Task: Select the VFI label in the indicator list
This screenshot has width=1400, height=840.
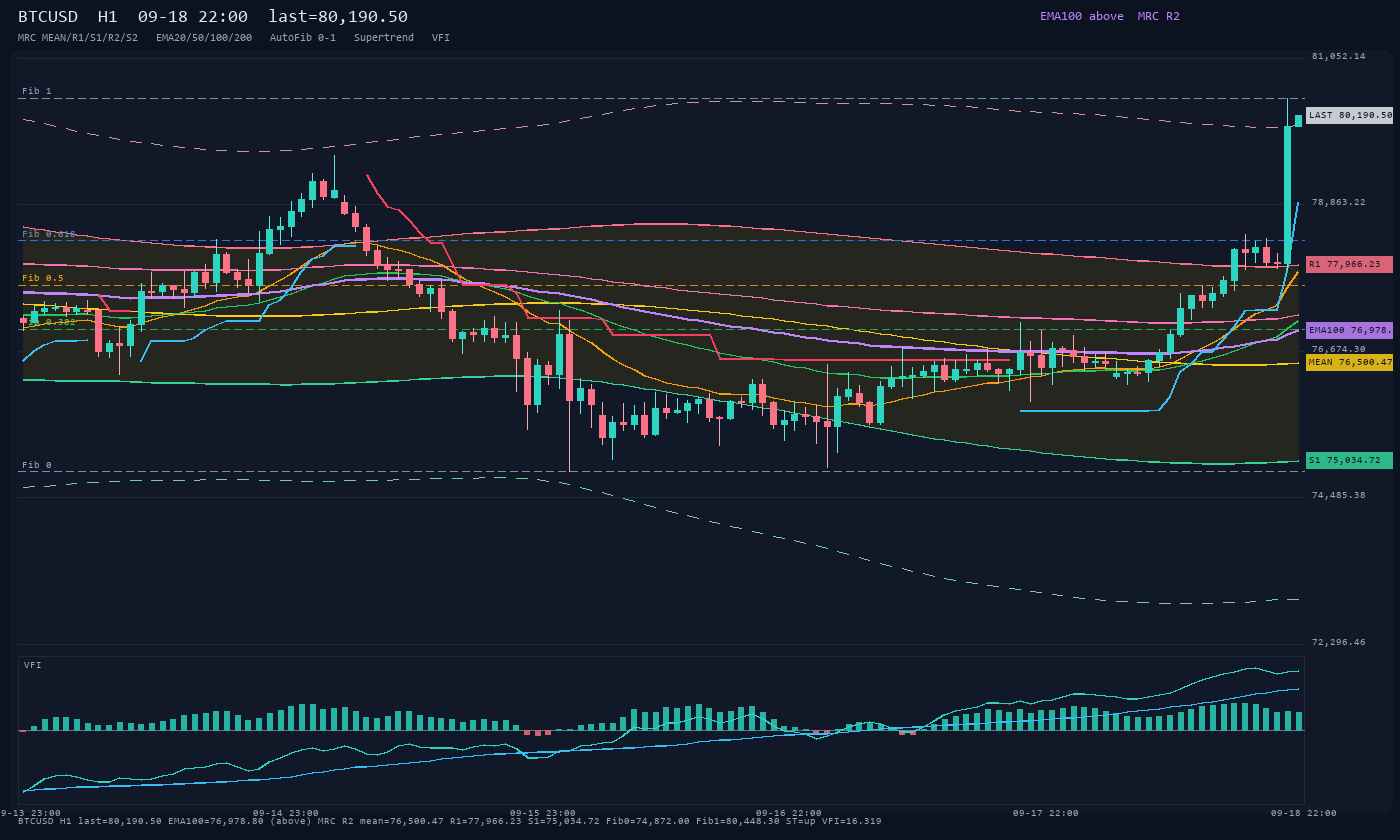Action: coord(441,37)
